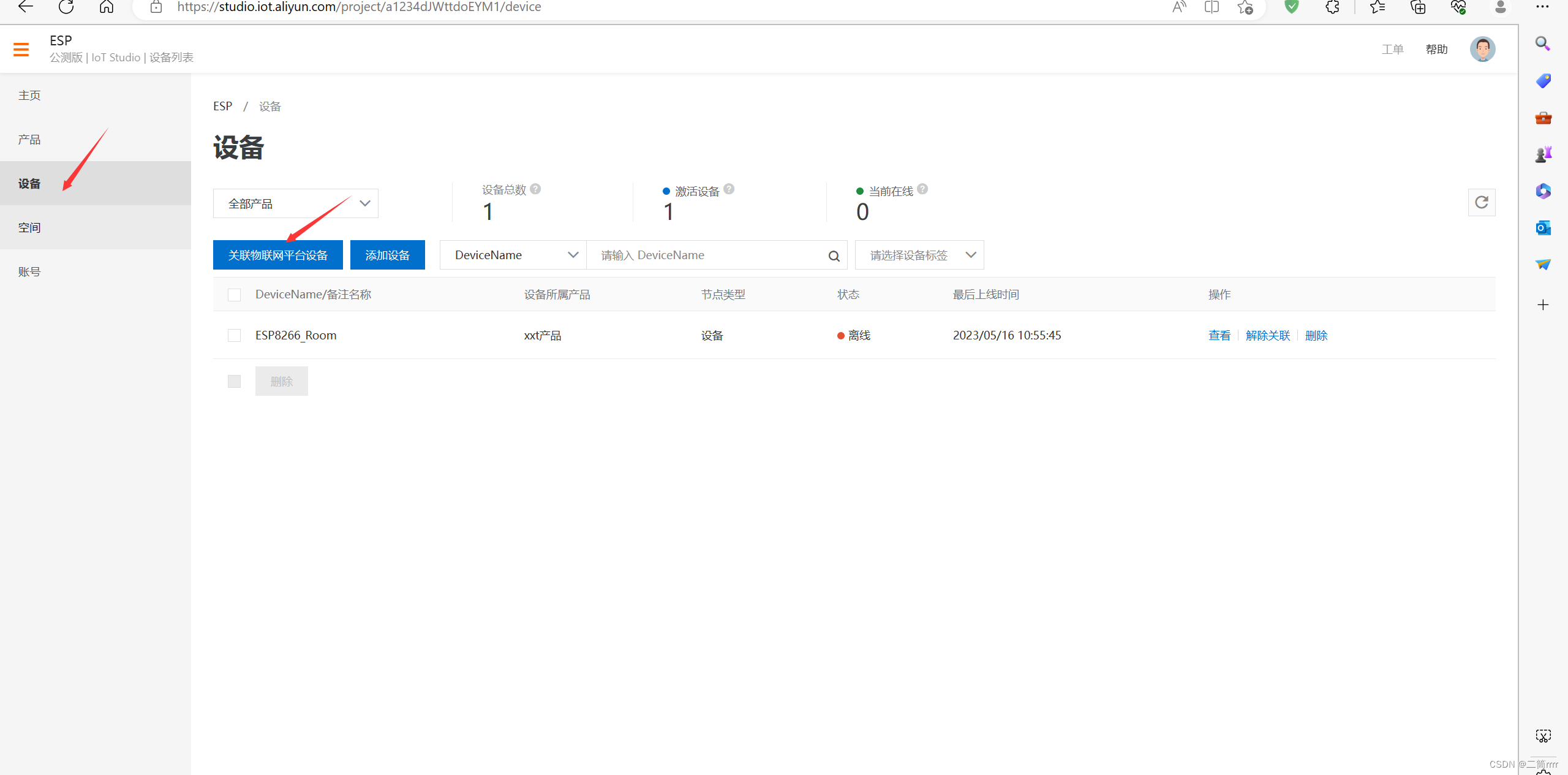Expand the 全部产品 product dropdown
The height and width of the screenshot is (775, 1568).
[295, 203]
